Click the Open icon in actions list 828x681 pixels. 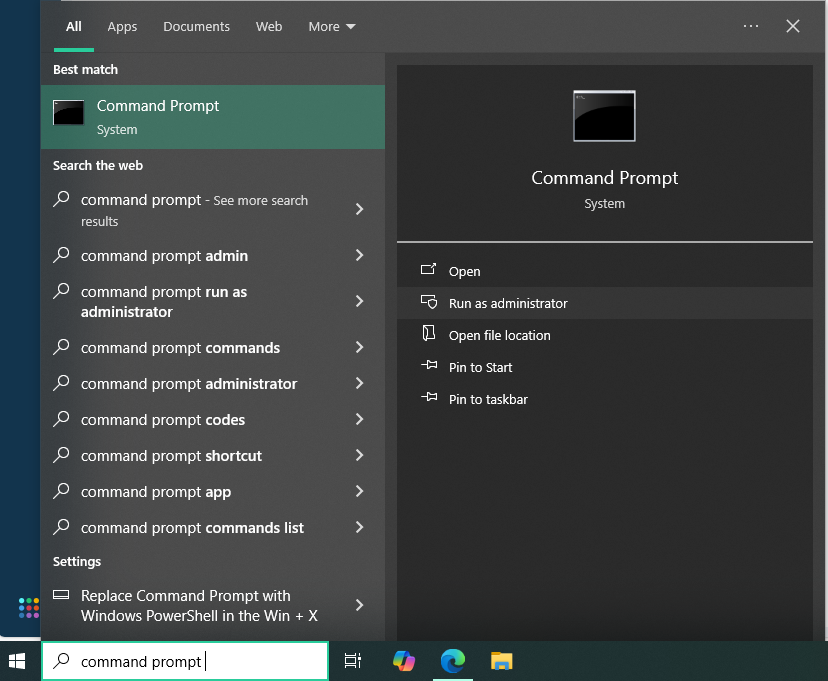coord(428,270)
